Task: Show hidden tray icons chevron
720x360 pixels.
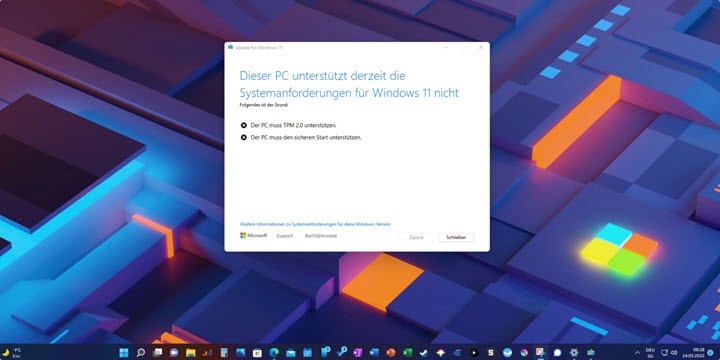Action: pos(637,353)
